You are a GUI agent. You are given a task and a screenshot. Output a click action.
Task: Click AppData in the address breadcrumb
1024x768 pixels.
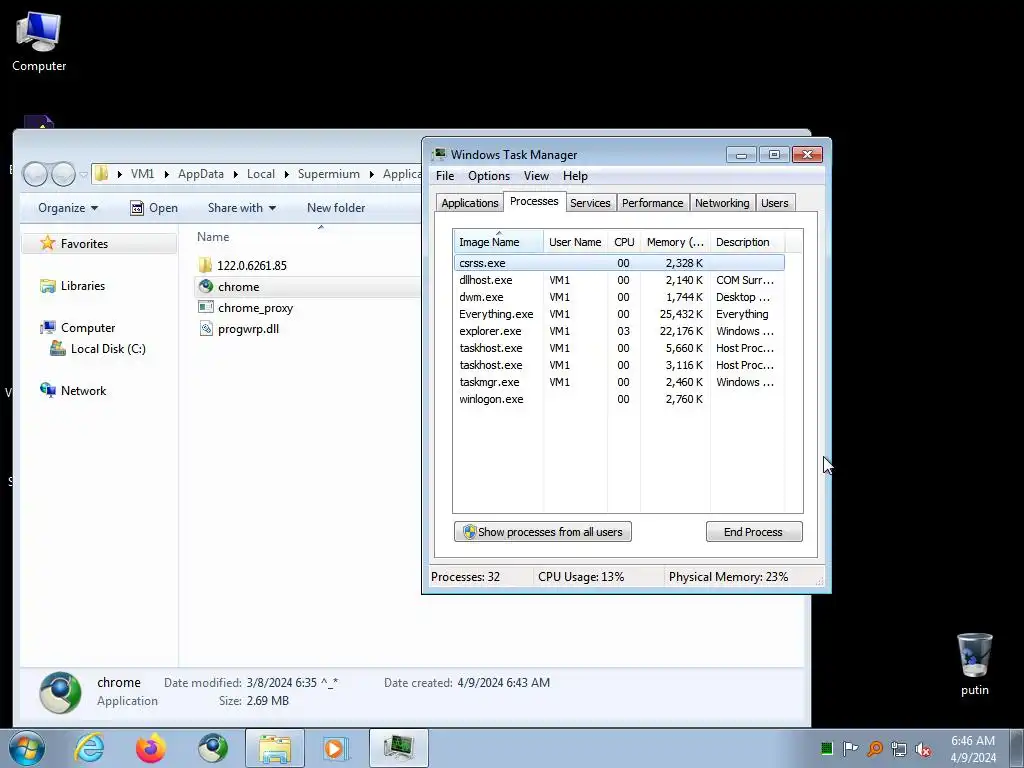200,174
